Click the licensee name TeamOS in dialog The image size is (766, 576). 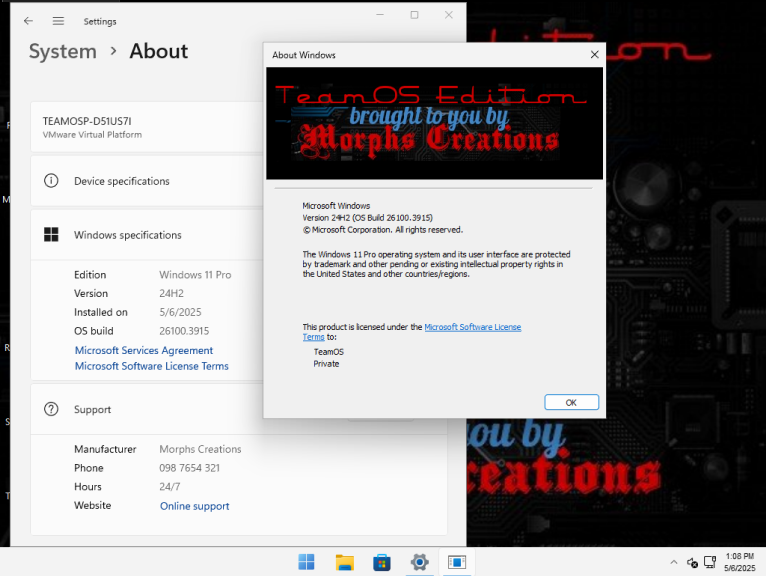tap(329, 352)
